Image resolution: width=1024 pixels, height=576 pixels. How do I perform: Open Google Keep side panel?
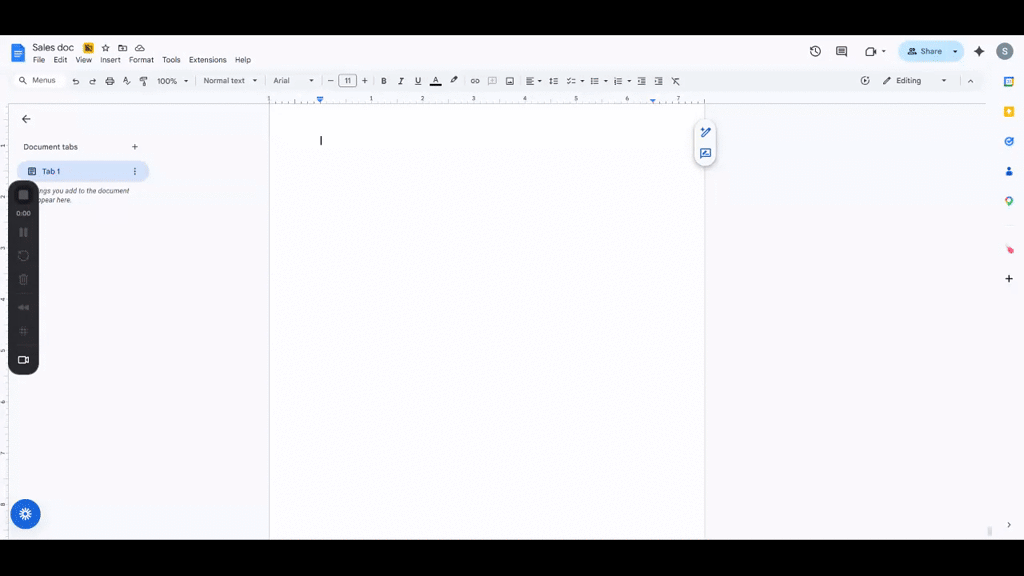click(1009, 112)
